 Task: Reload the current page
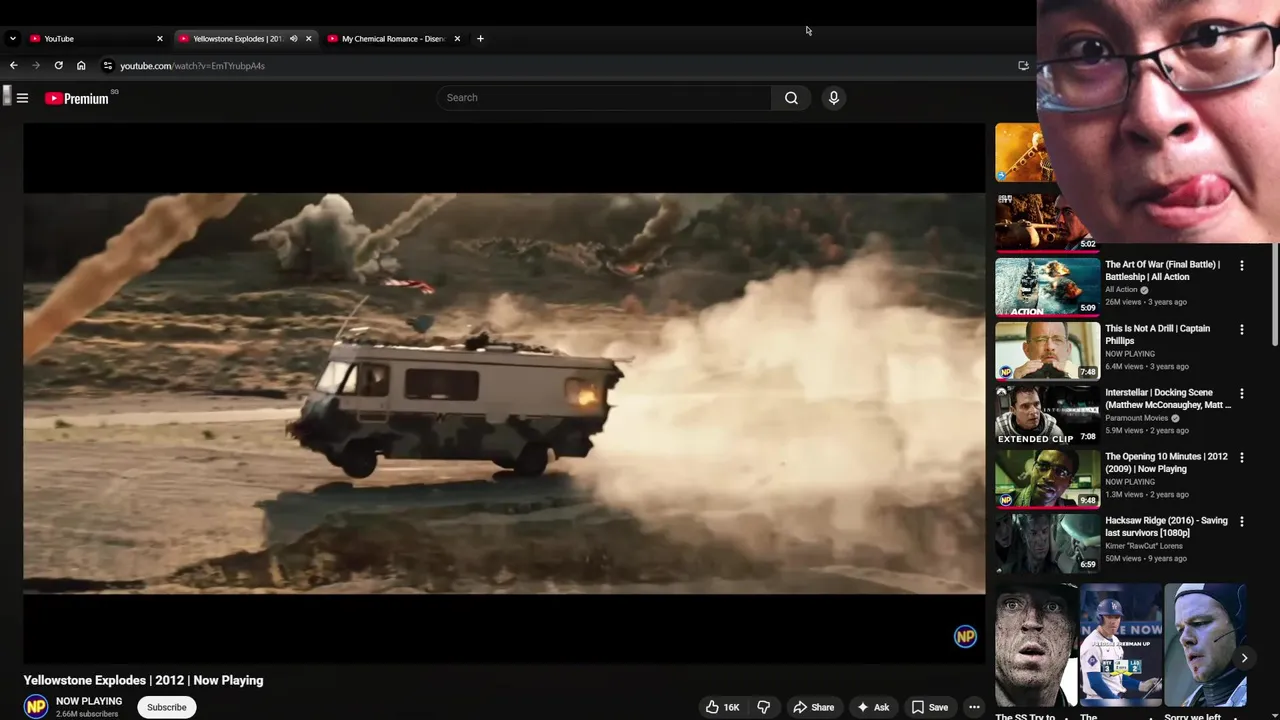[58, 66]
